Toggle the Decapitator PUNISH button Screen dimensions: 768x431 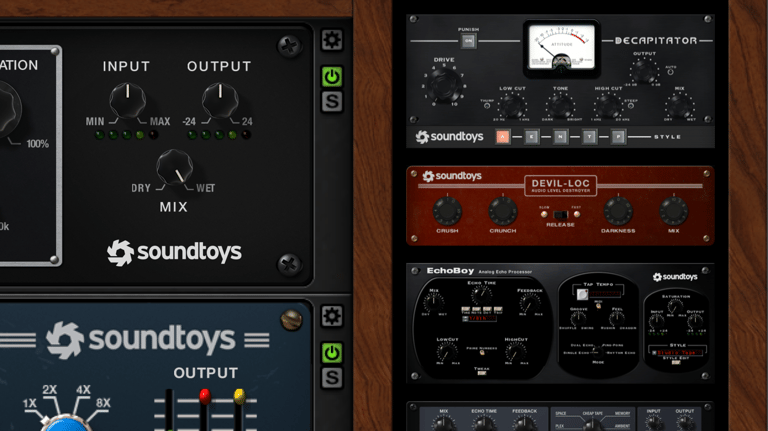(x=468, y=41)
